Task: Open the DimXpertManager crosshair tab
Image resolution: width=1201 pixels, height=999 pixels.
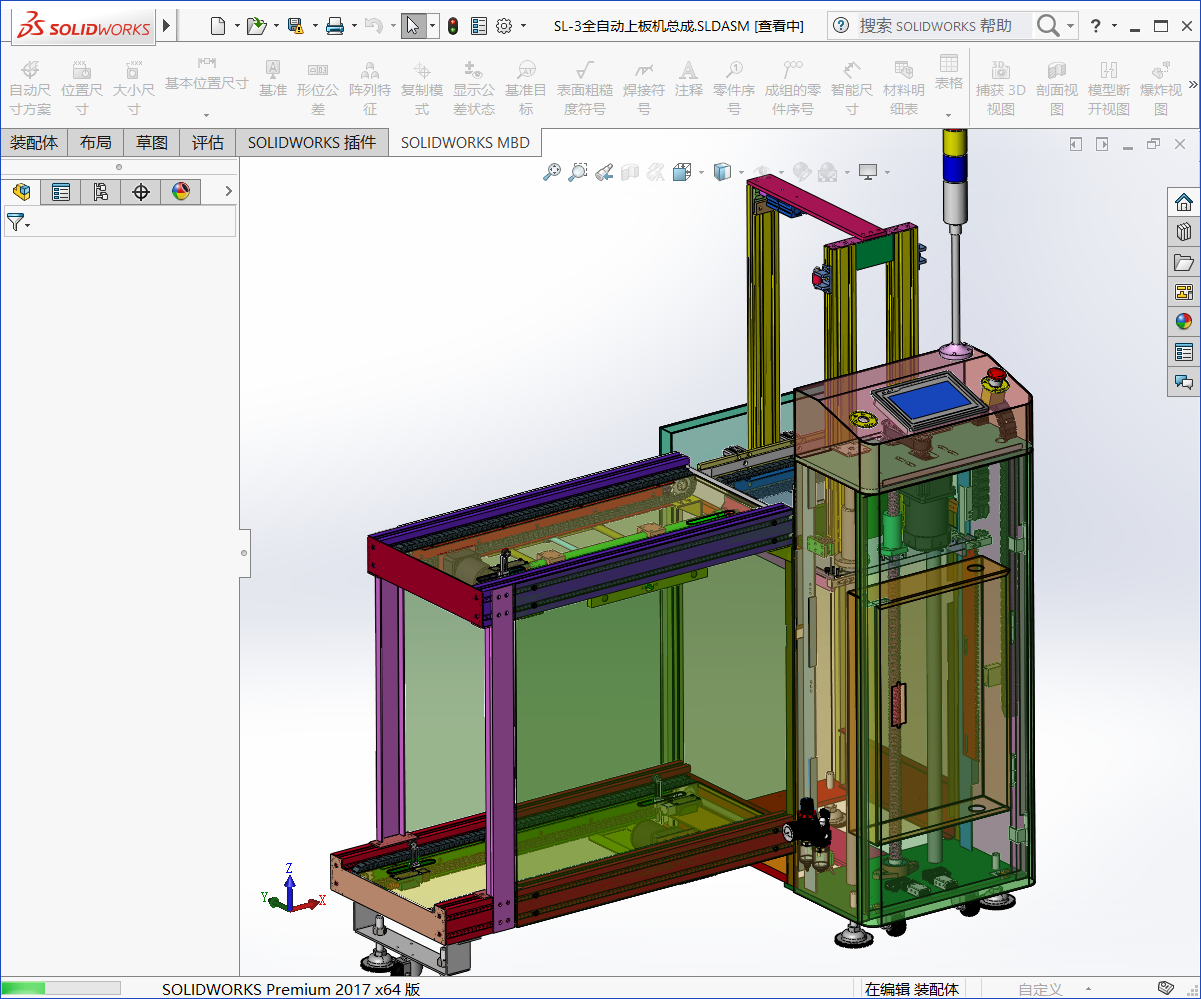Action: coord(141,192)
